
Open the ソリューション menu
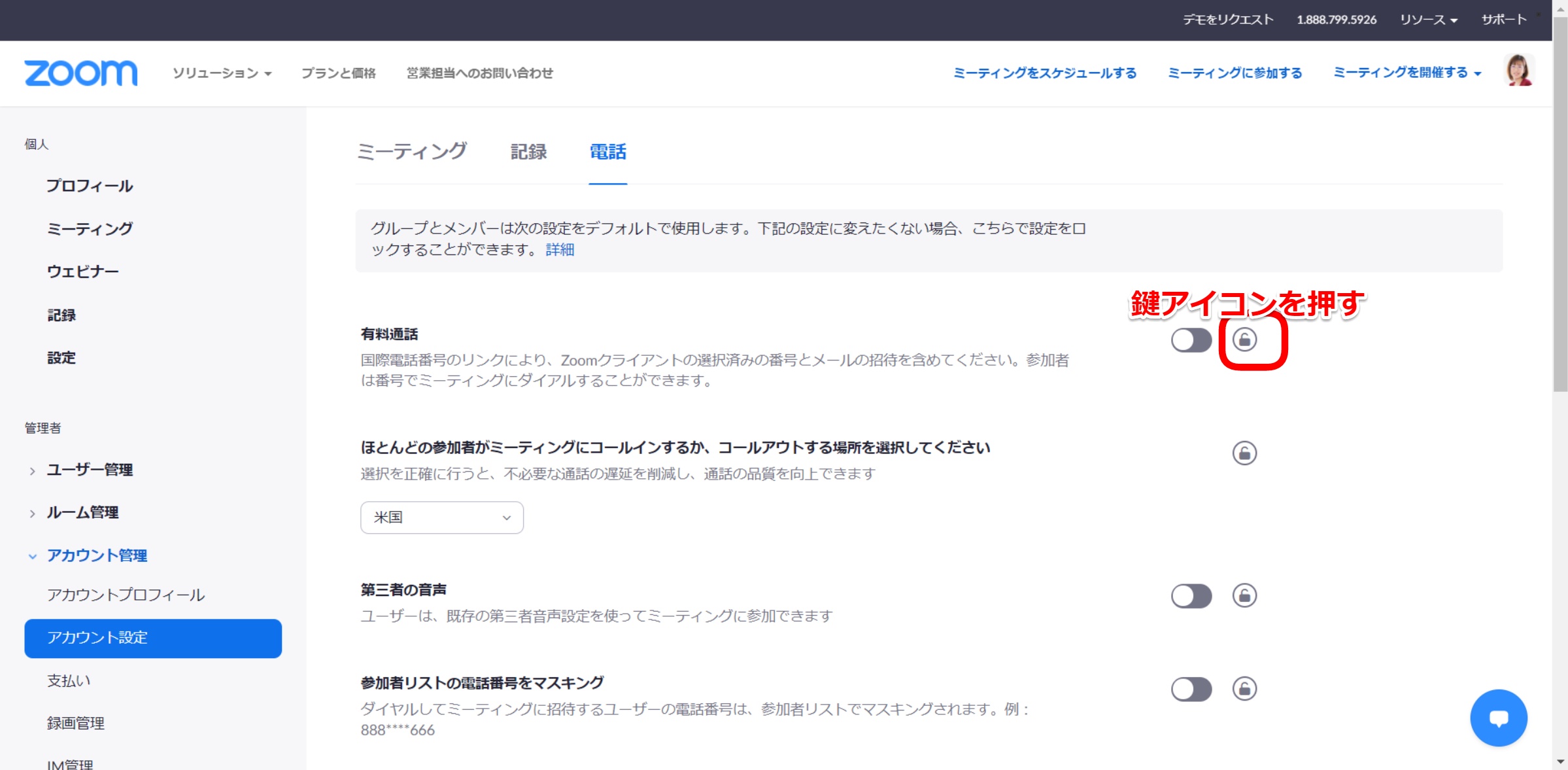(222, 73)
